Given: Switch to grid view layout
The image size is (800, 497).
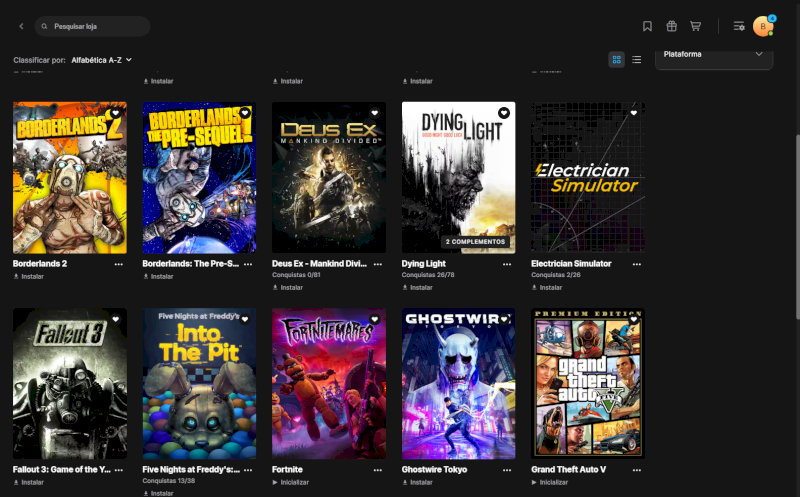Looking at the screenshot, I should tap(616, 60).
